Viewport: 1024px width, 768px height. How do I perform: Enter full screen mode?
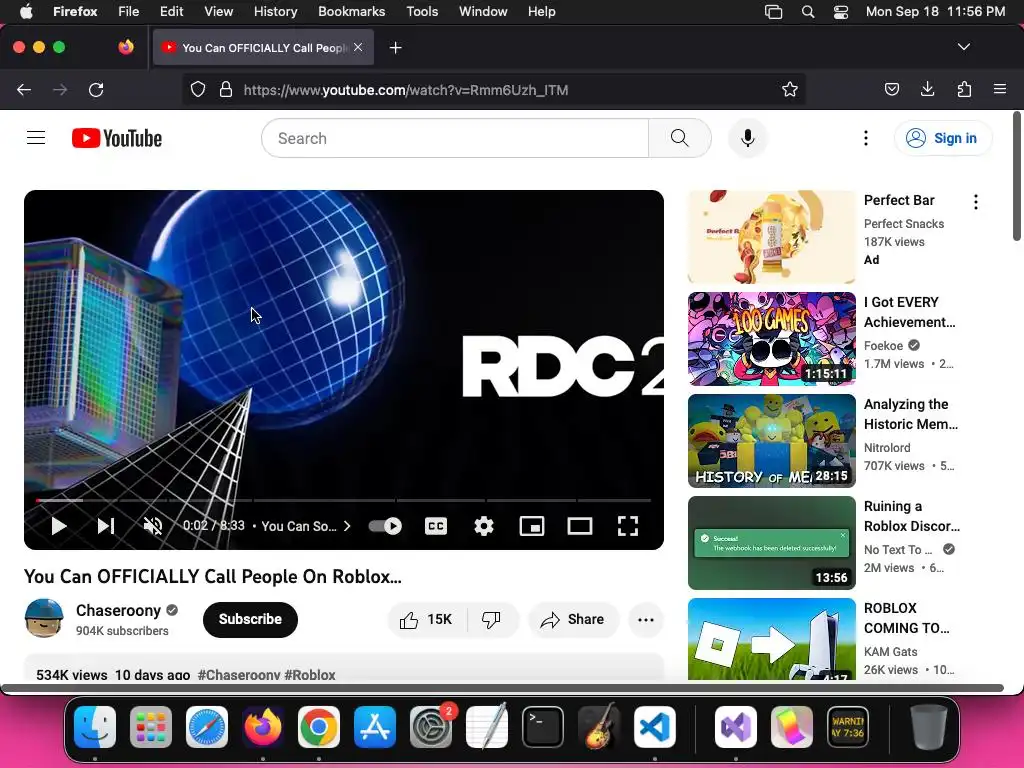(x=628, y=526)
